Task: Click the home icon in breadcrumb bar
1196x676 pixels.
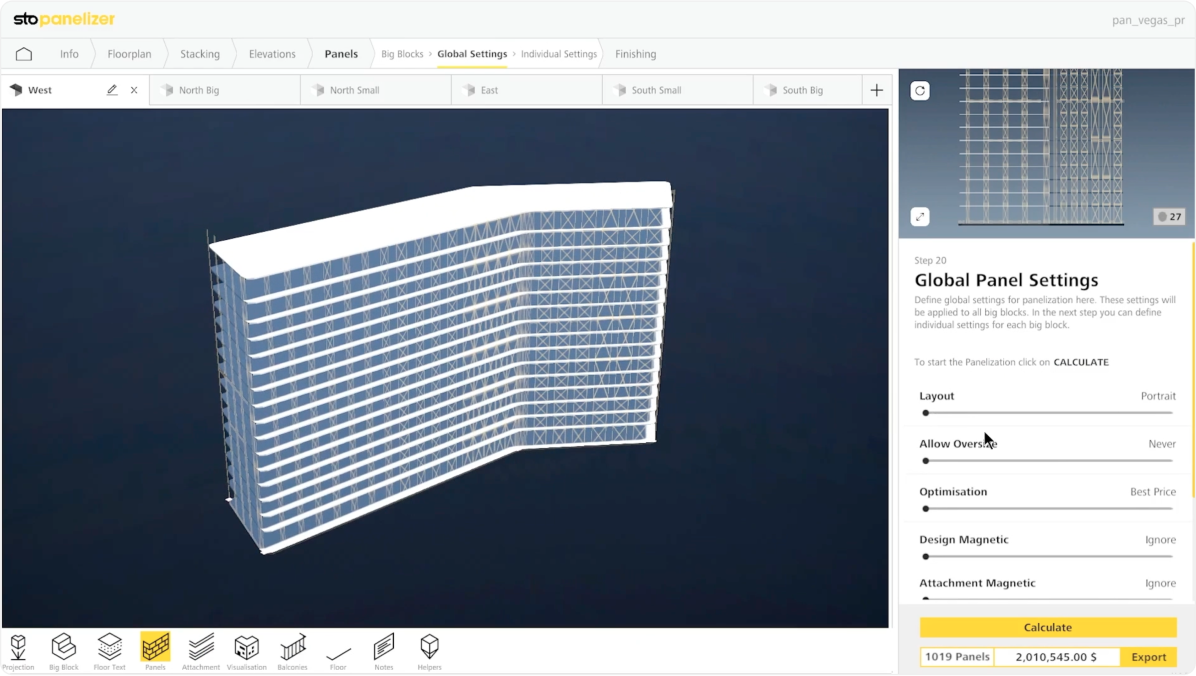Action: [24, 54]
